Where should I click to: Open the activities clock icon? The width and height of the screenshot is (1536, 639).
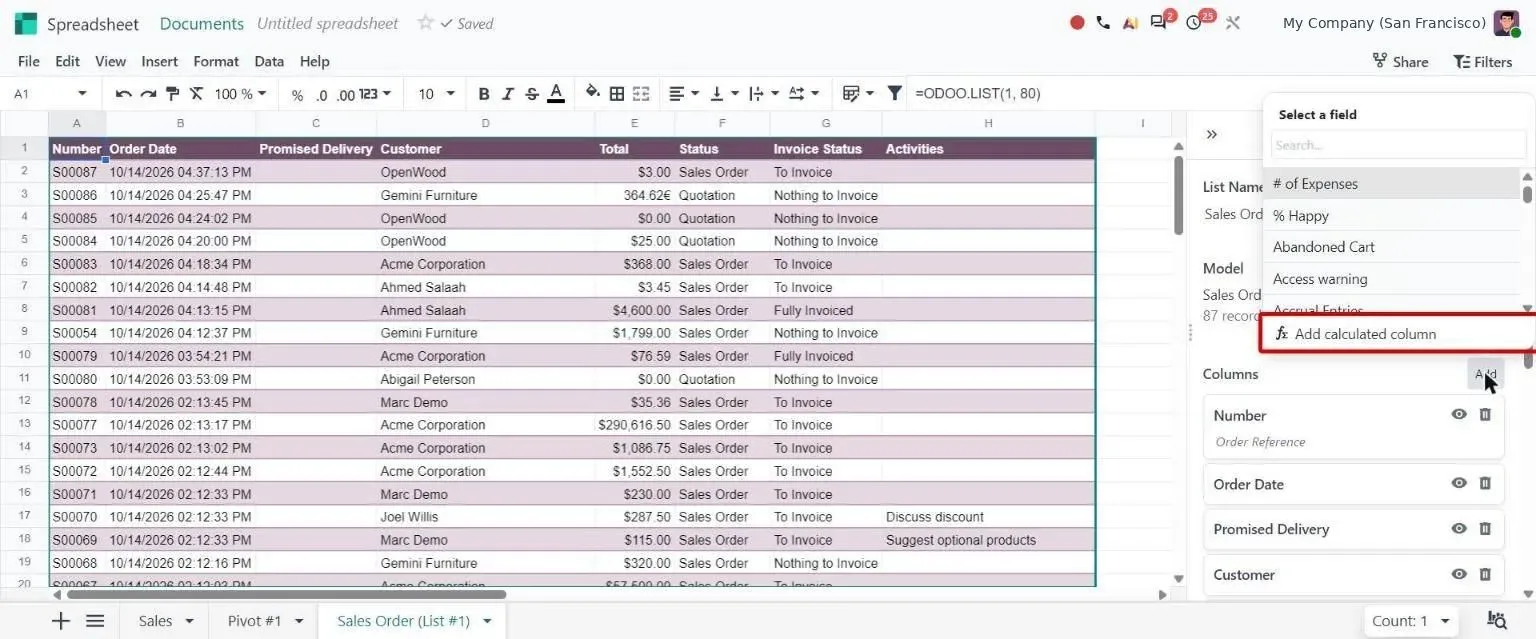click(x=1195, y=21)
